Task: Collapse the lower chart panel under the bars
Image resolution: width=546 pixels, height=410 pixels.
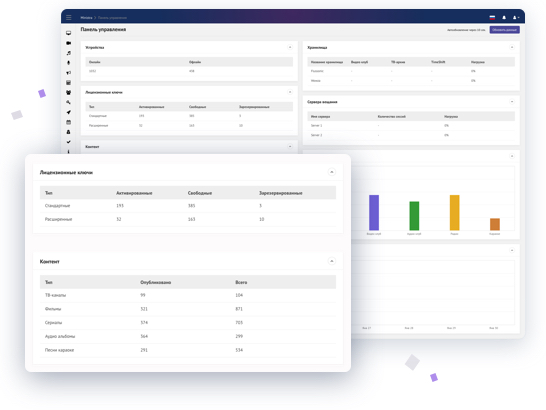Action: point(512,250)
